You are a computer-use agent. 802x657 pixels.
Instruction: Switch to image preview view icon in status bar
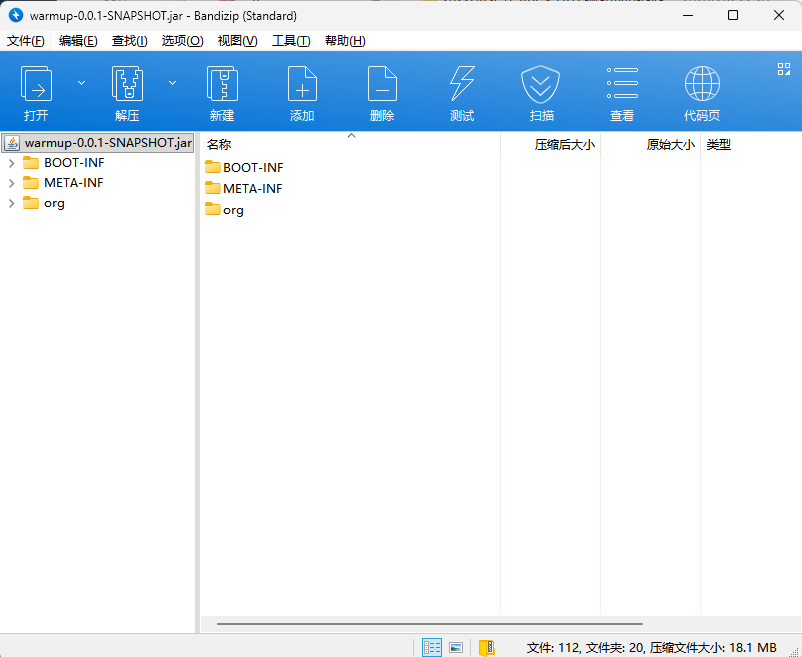[456, 647]
